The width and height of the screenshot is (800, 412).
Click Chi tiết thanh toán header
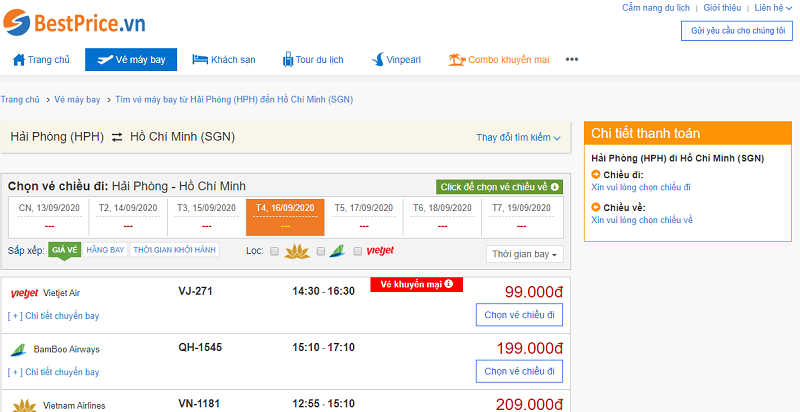(688, 134)
